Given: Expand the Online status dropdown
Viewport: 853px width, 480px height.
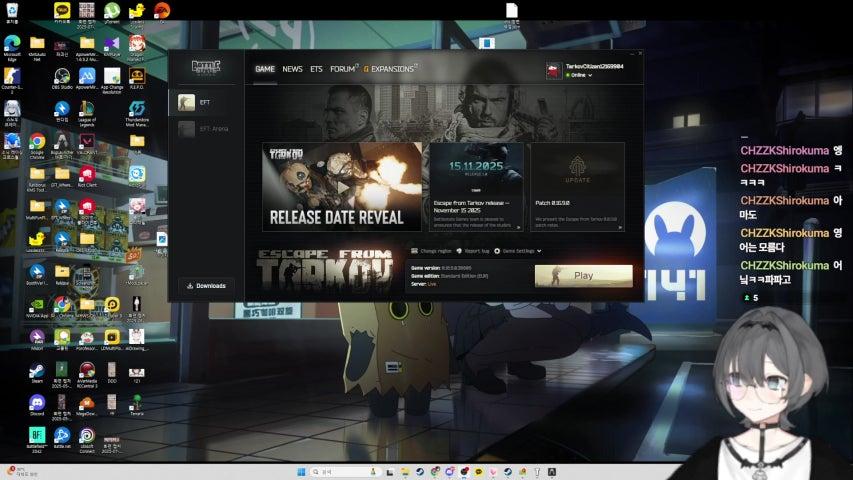Looking at the screenshot, I should [x=579, y=75].
